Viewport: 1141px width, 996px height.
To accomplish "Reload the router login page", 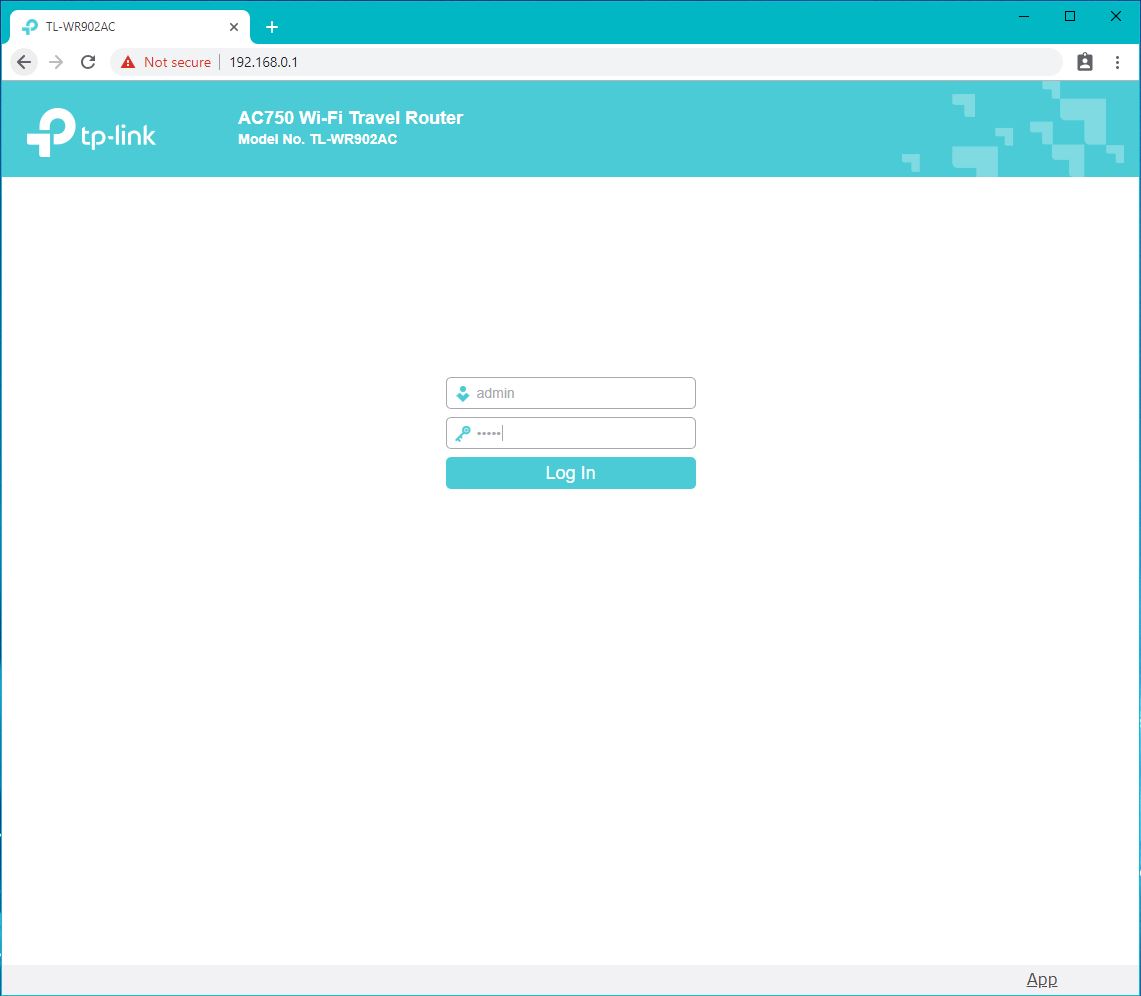I will [88, 63].
